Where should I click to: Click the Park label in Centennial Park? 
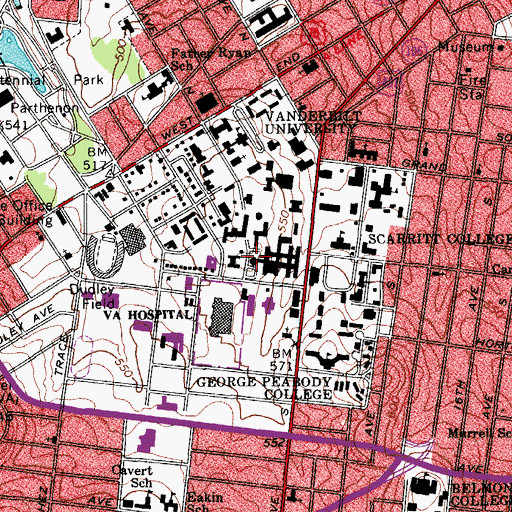point(88,79)
